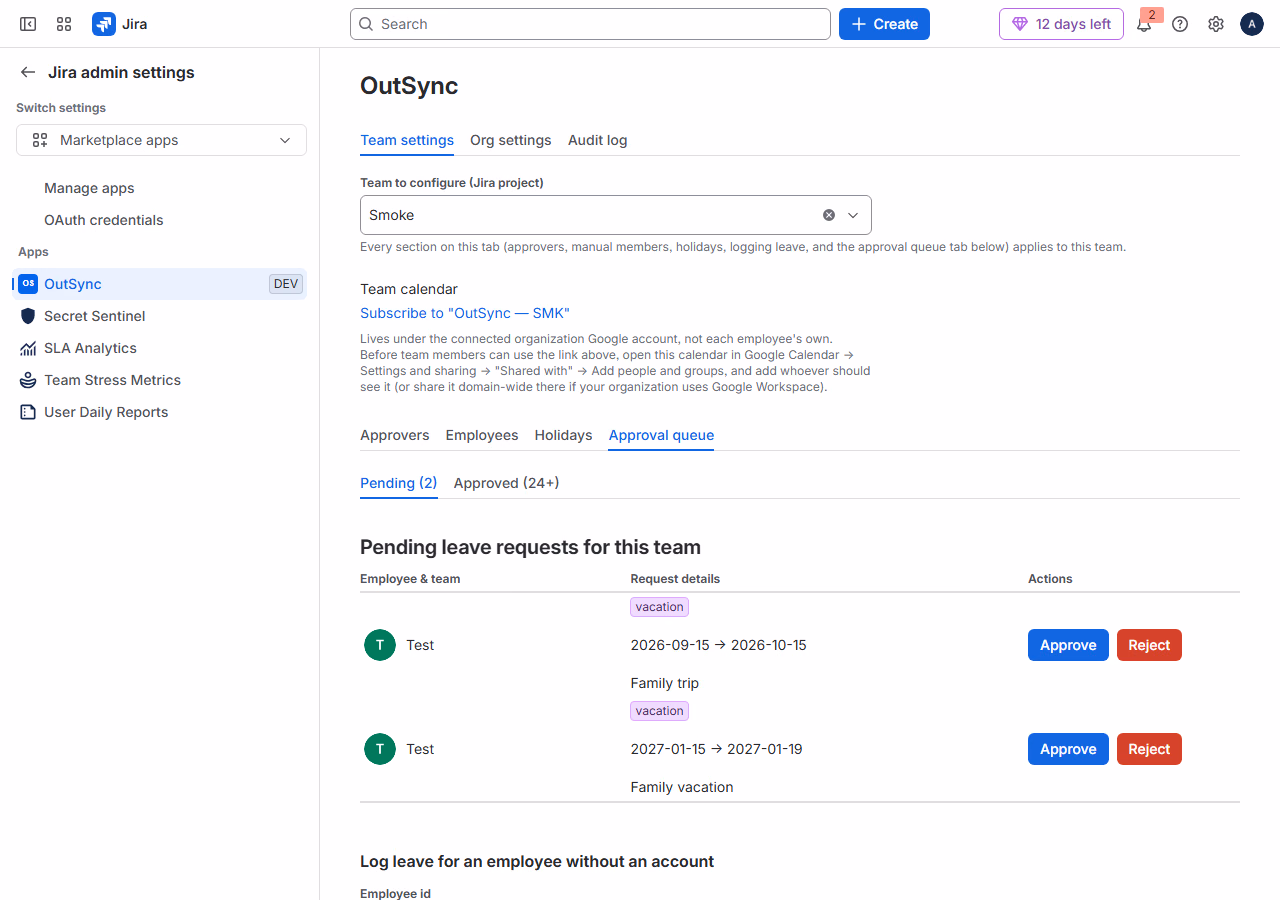Click the 12 days left trial button
This screenshot has width=1280, height=900.
tap(1061, 24)
